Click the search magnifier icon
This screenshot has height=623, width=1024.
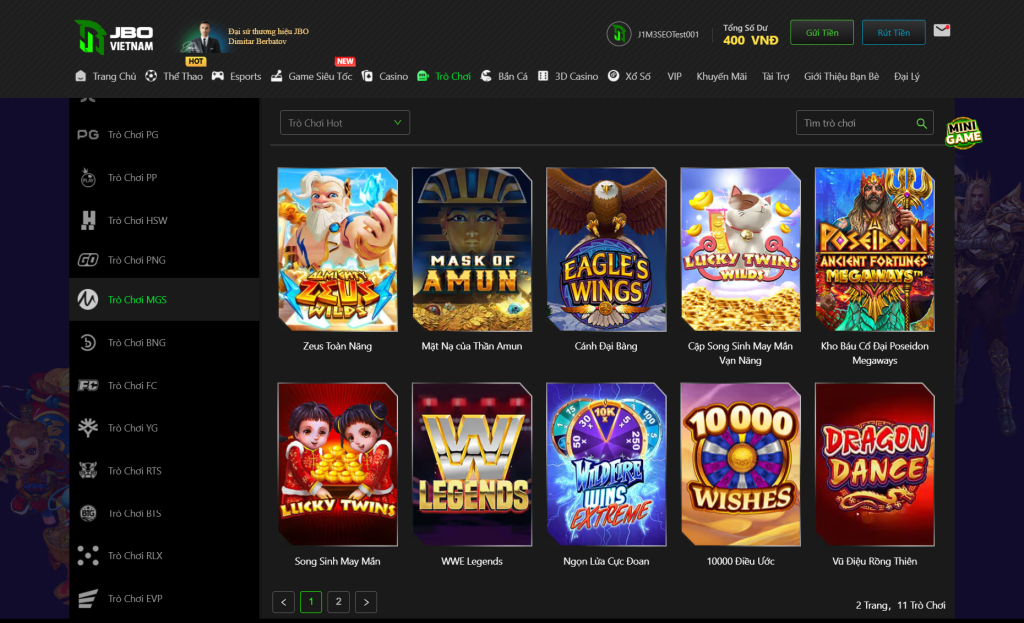coord(921,124)
